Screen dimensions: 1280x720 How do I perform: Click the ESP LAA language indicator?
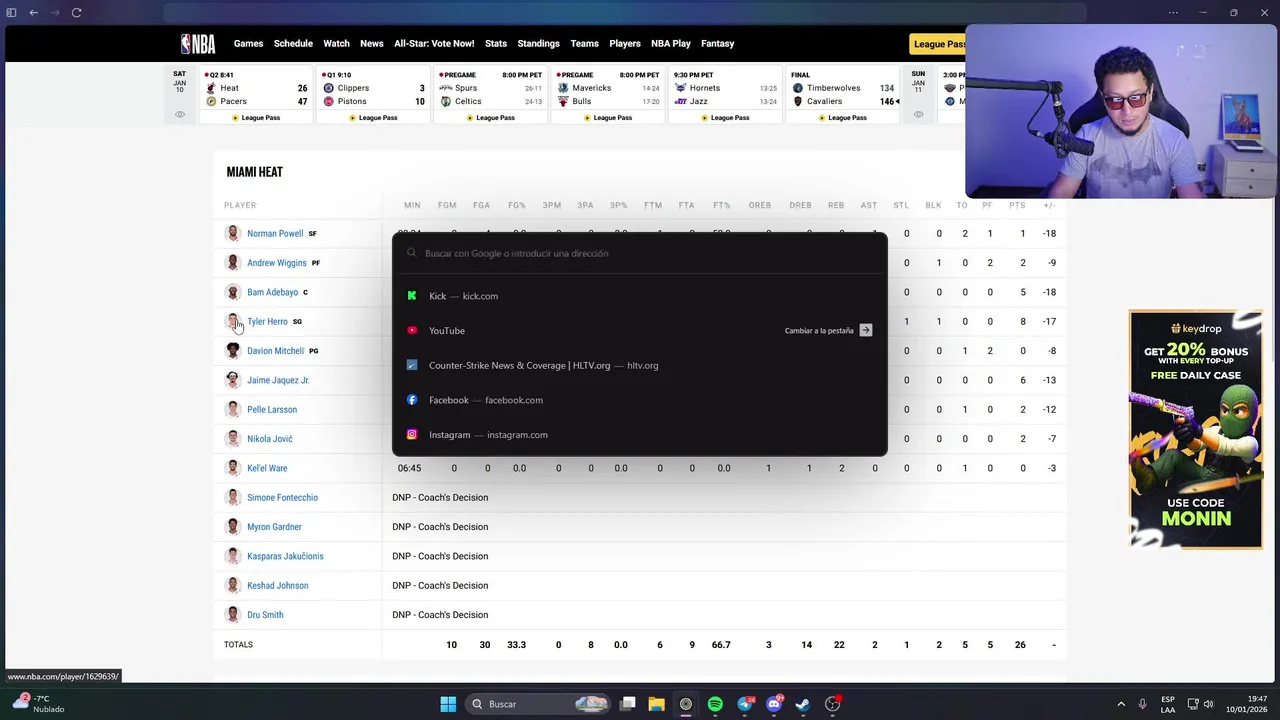(x=1168, y=704)
